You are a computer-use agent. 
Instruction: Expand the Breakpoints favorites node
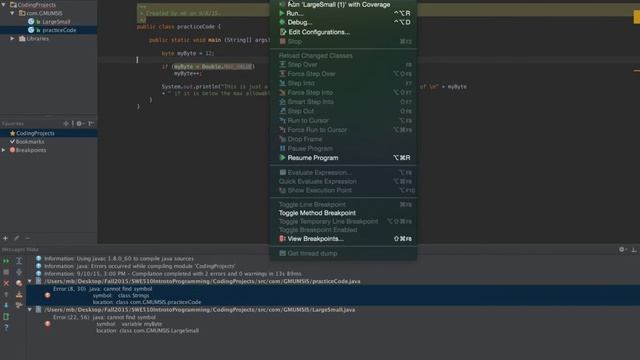[x=4, y=150]
